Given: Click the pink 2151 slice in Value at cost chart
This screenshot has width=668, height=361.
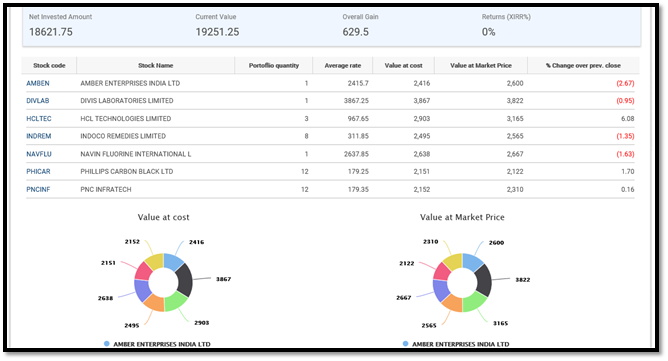Looking at the screenshot, I should coord(143,271).
